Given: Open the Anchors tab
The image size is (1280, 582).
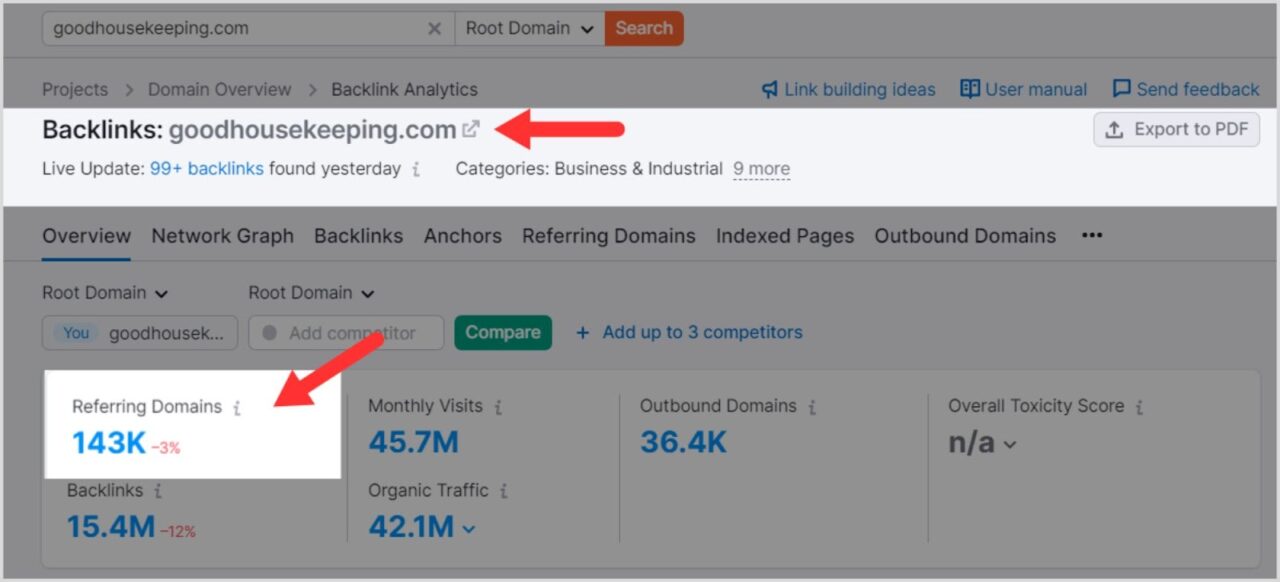Looking at the screenshot, I should coord(462,235).
